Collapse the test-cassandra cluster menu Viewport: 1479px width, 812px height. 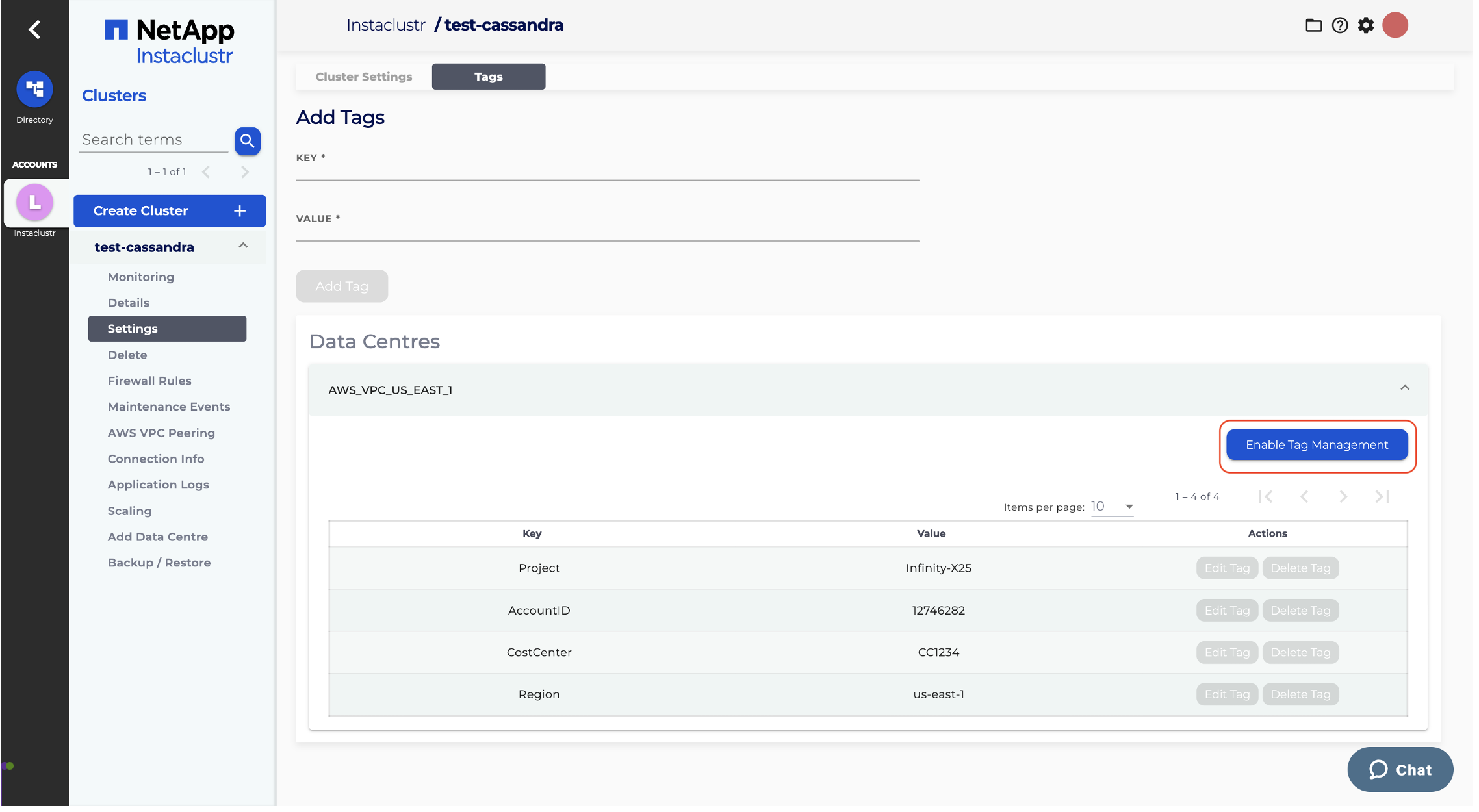(x=243, y=246)
